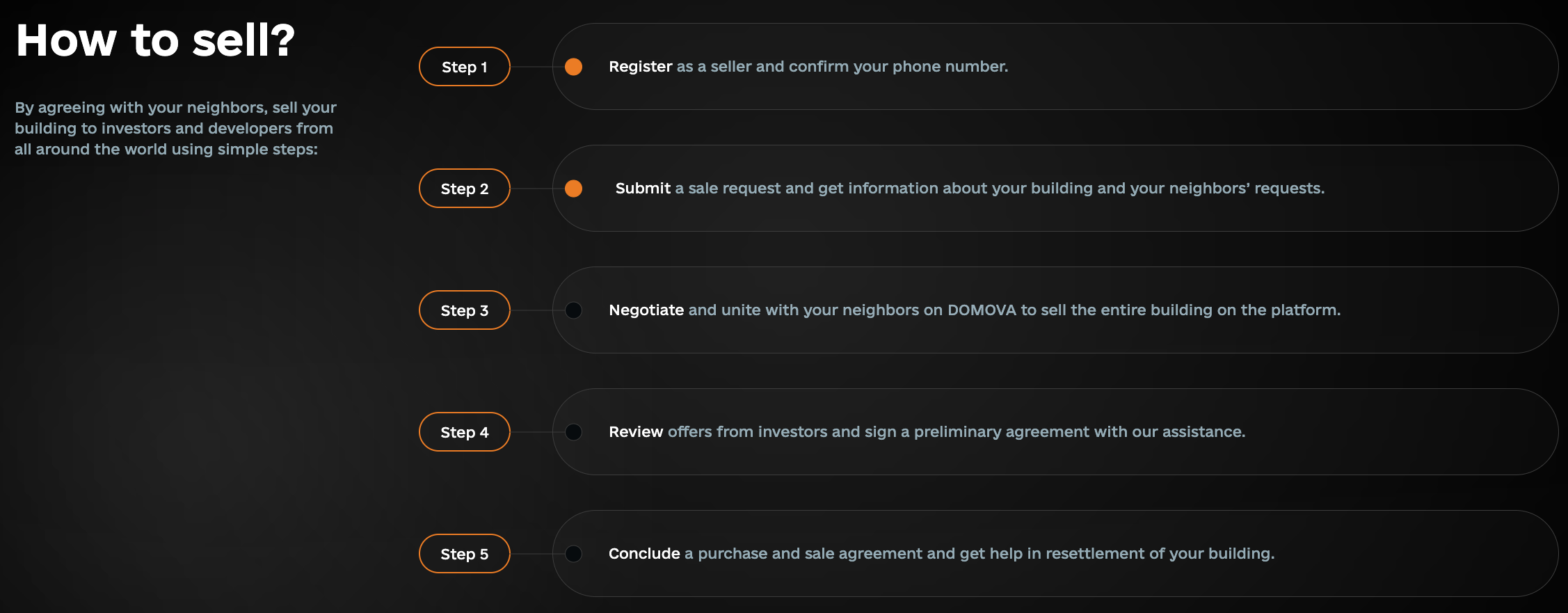The width and height of the screenshot is (1568, 613).
Task: Select the Step 2 pill button
Action: pyautogui.click(x=465, y=189)
